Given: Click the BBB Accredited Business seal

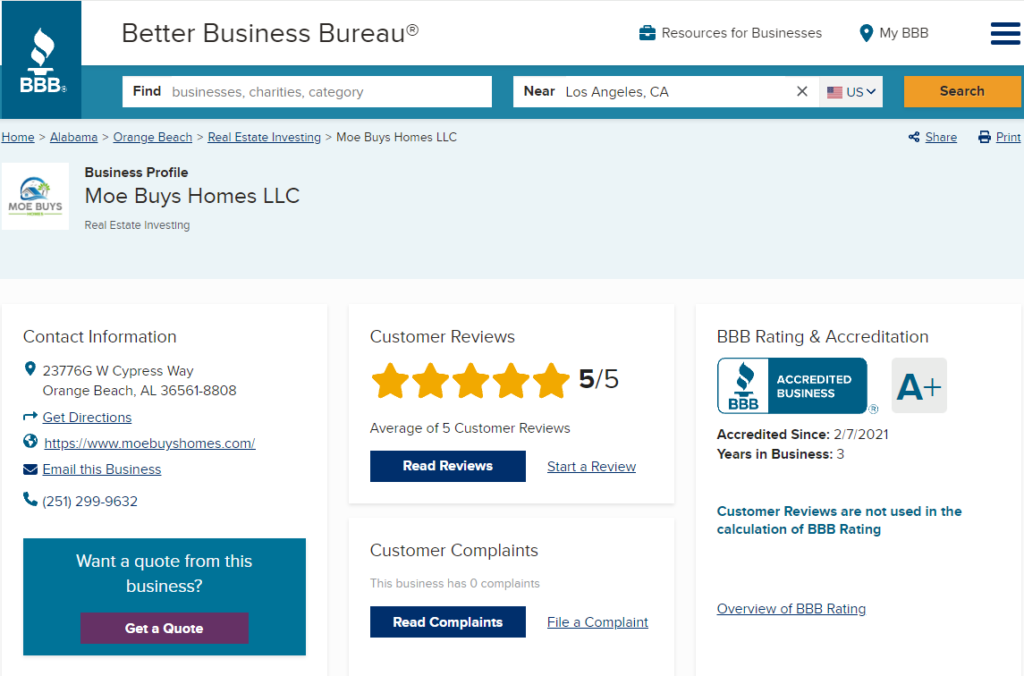Looking at the screenshot, I should [792, 386].
